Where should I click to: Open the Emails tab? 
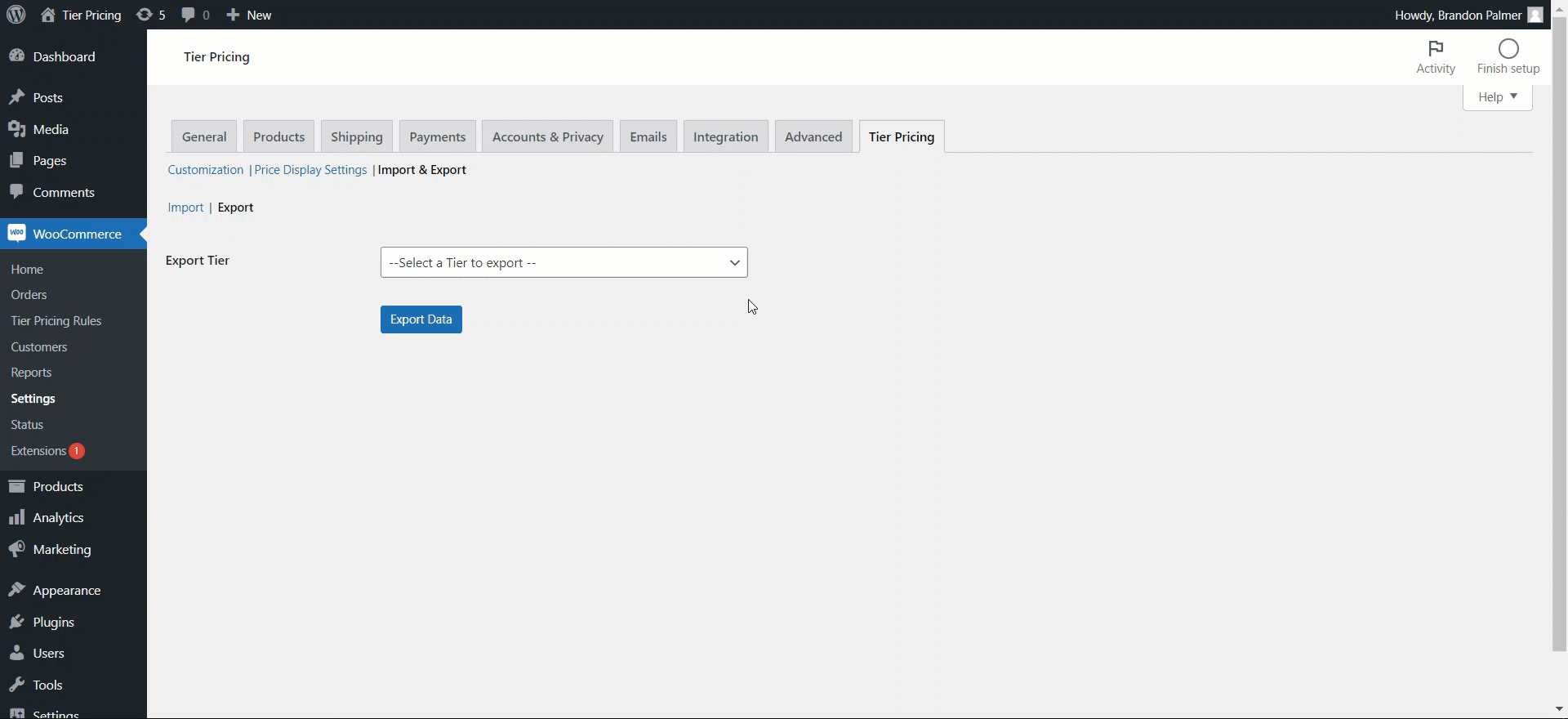(648, 136)
